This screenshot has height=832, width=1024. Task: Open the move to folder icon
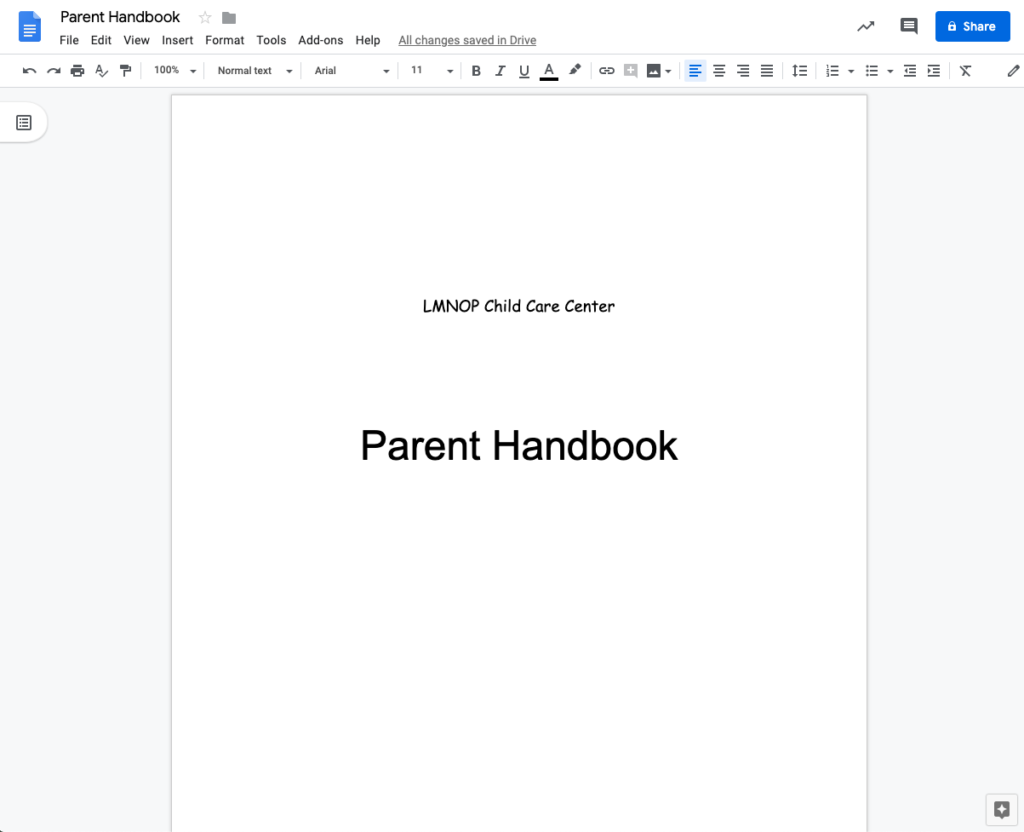229,18
